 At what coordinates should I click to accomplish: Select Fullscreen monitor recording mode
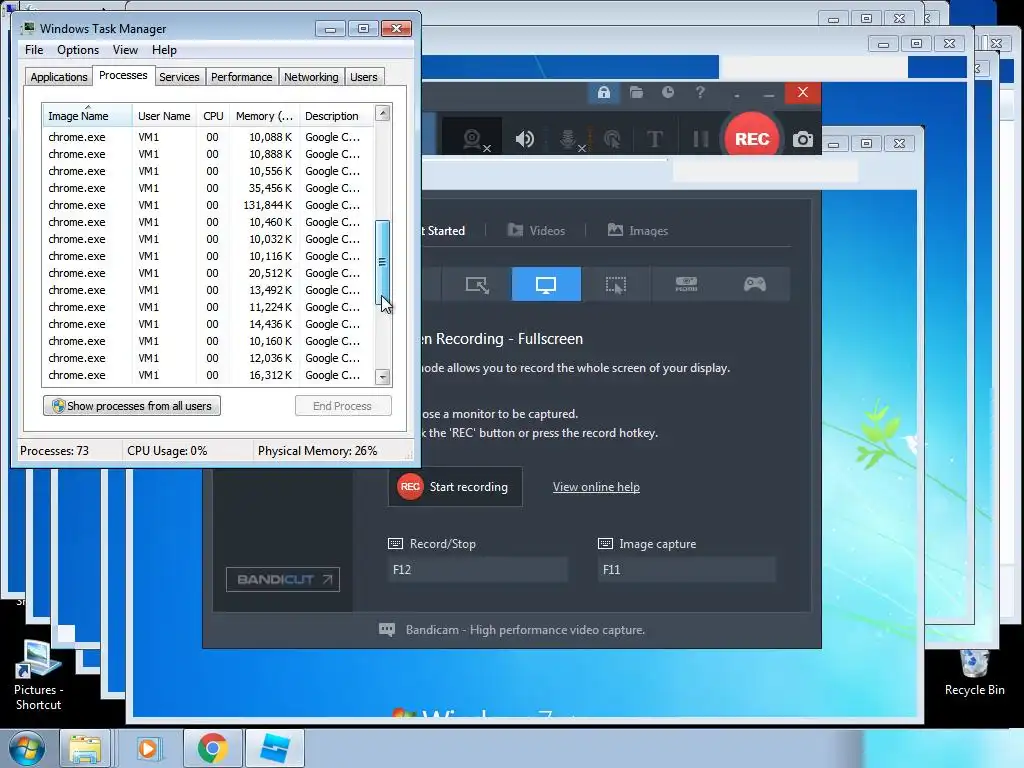tap(546, 284)
